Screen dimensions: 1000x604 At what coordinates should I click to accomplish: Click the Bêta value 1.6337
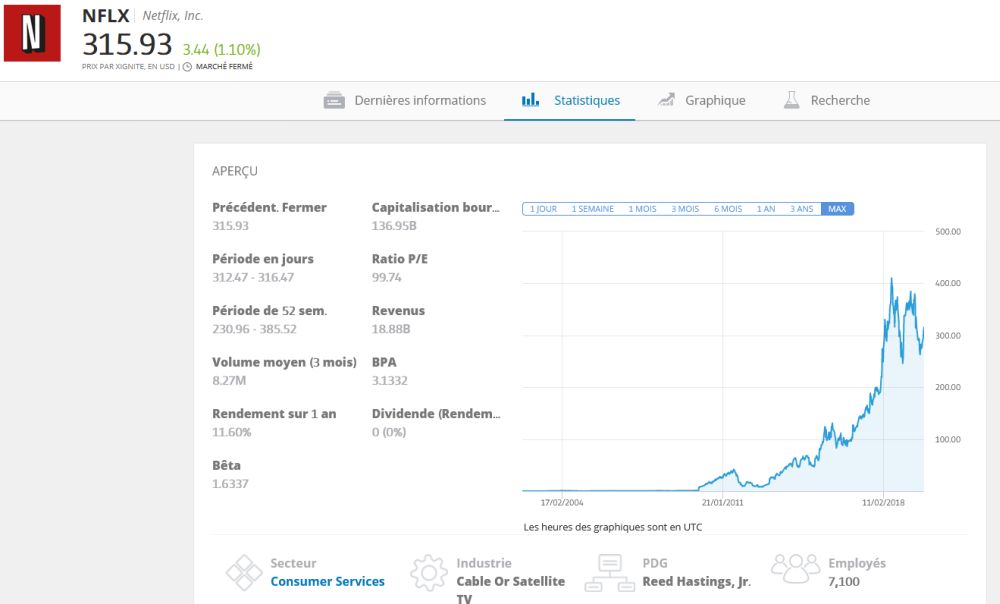pyautogui.click(x=230, y=484)
